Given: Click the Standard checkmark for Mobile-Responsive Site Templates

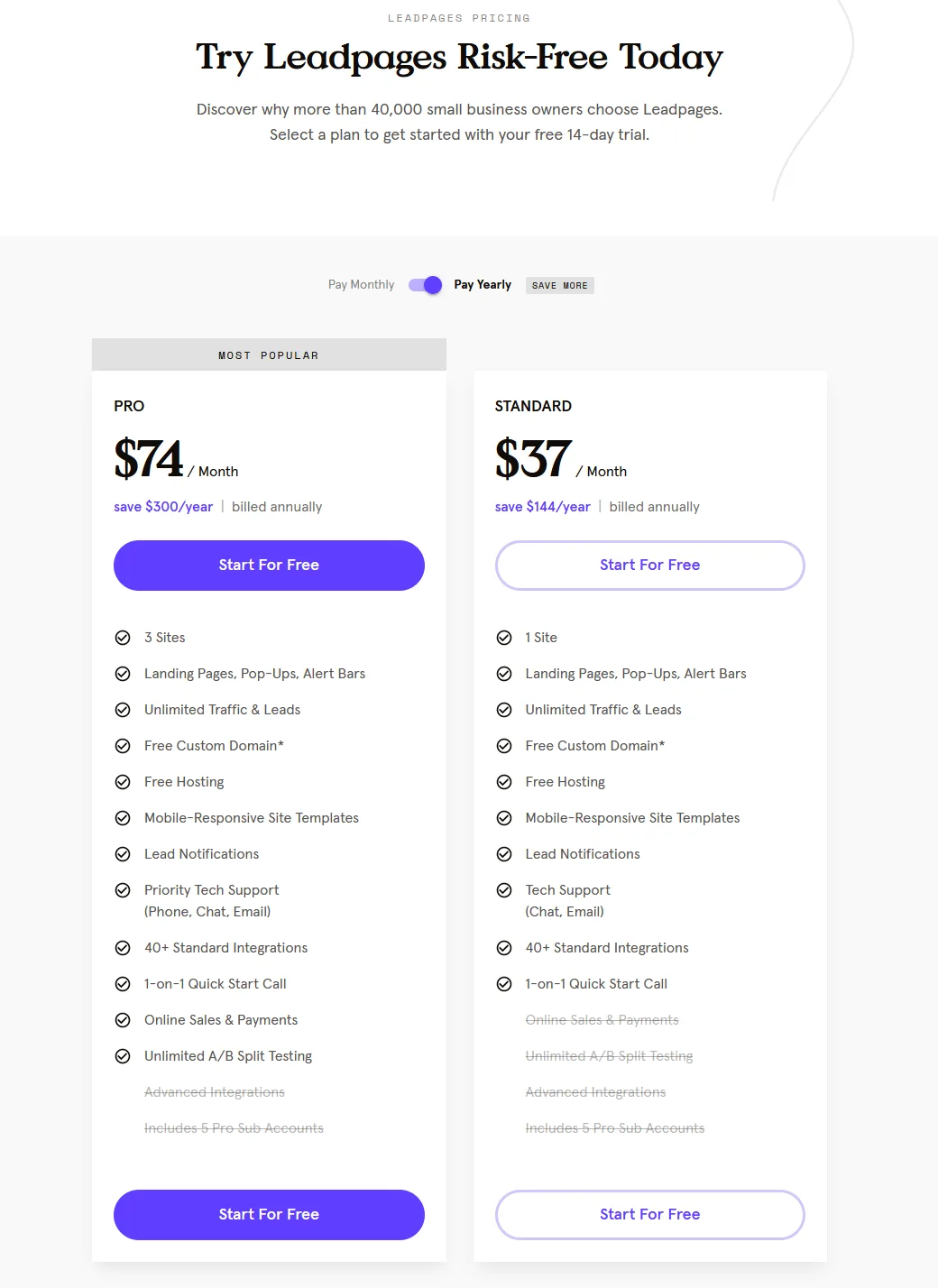Looking at the screenshot, I should click(x=504, y=818).
